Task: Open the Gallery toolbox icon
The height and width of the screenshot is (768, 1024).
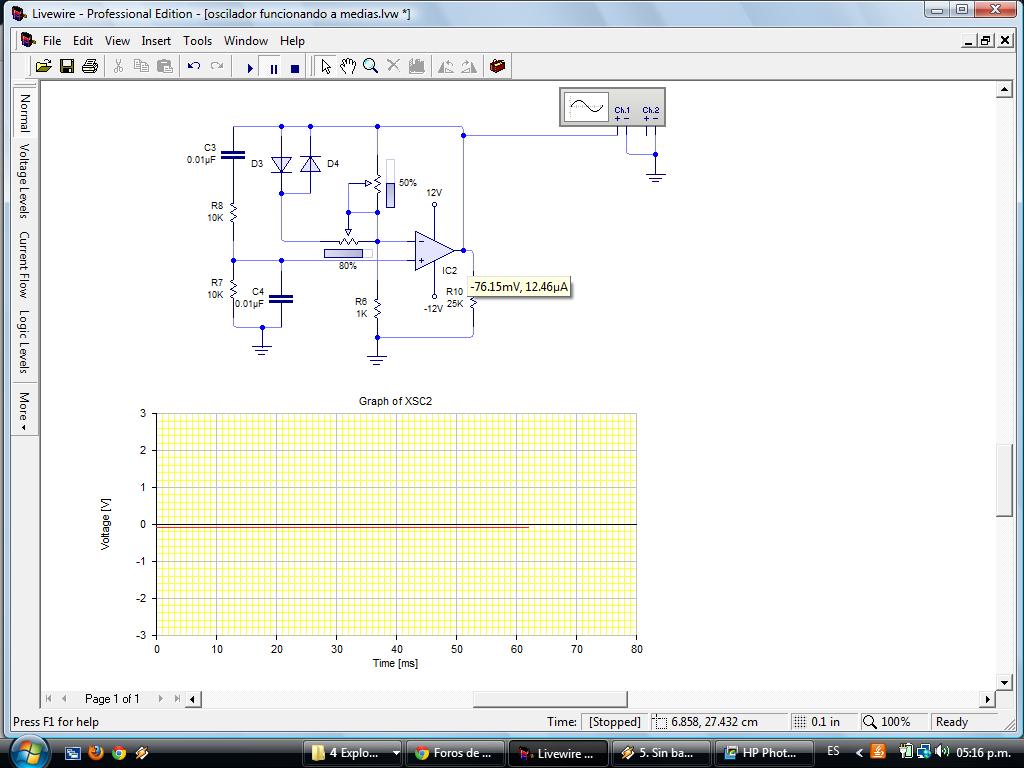Action: click(x=497, y=67)
